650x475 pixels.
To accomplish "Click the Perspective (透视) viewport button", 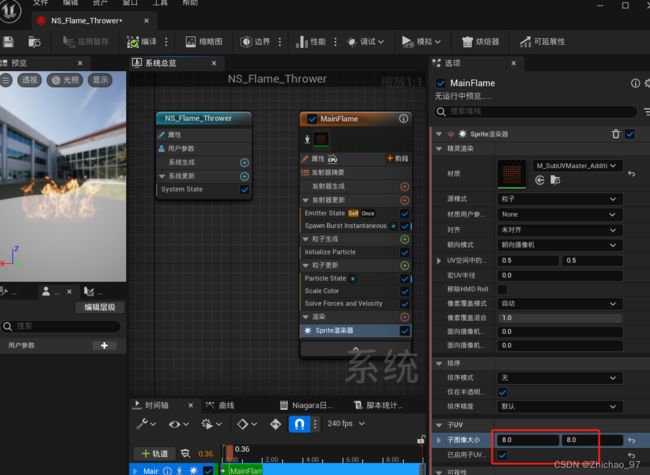I will click(x=29, y=80).
